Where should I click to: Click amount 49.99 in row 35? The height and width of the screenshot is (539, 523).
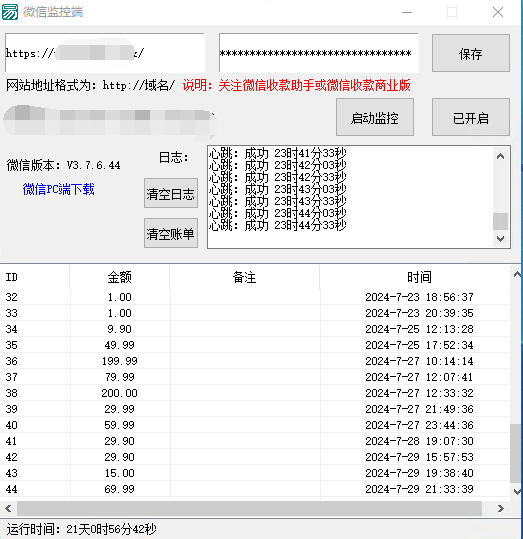(x=119, y=345)
